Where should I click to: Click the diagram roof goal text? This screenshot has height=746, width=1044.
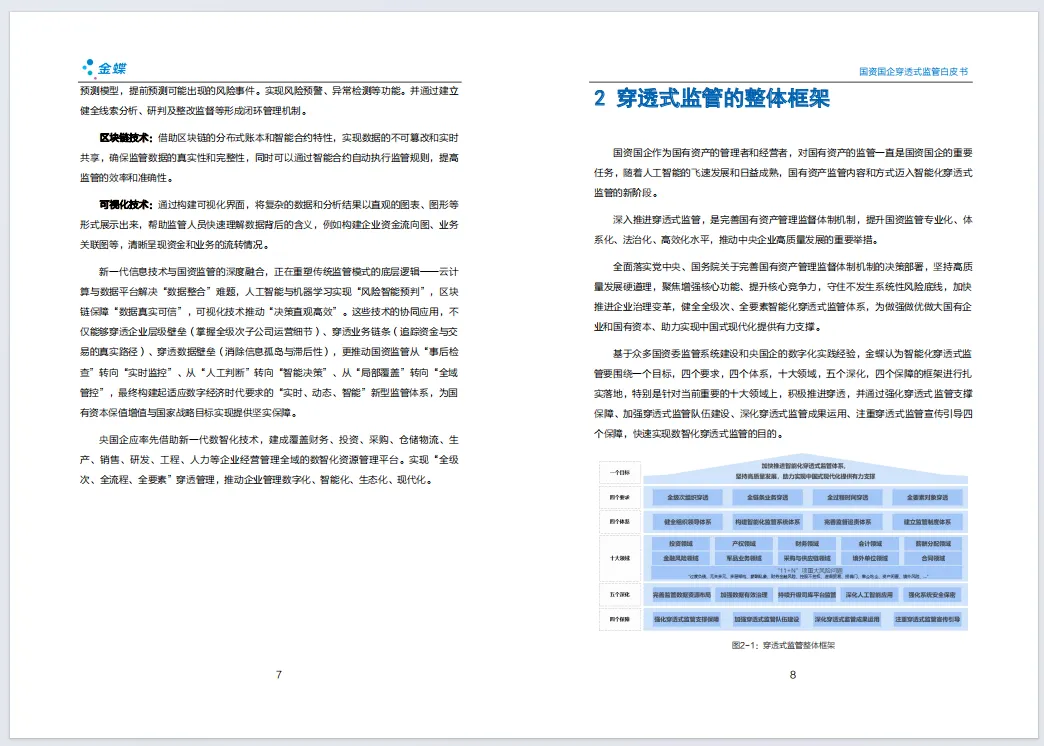[x=805, y=471]
